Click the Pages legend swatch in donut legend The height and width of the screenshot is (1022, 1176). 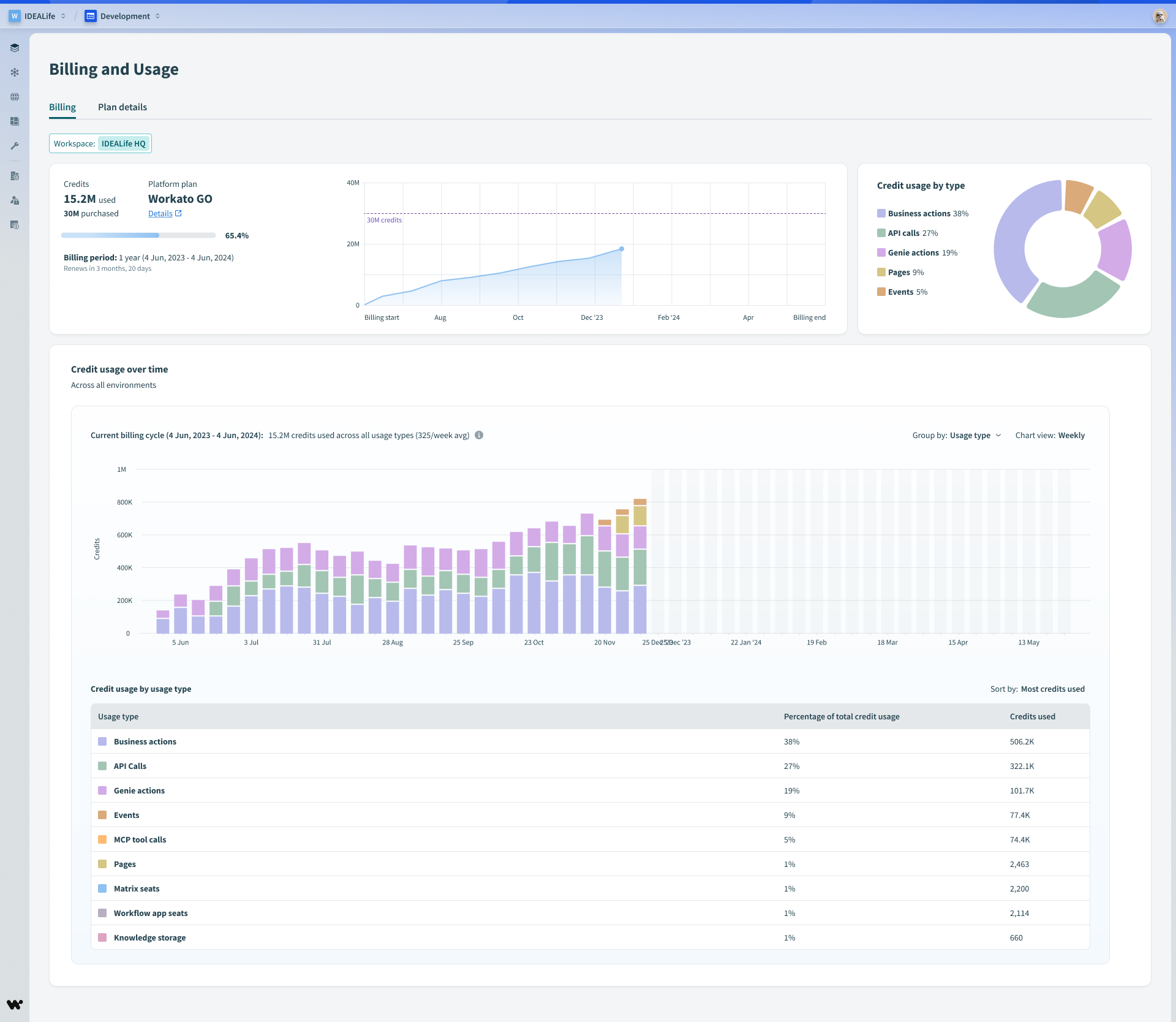point(881,272)
